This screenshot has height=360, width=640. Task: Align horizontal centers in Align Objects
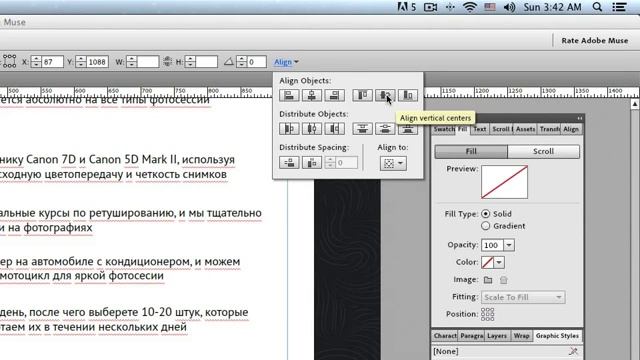(x=312, y=95)
